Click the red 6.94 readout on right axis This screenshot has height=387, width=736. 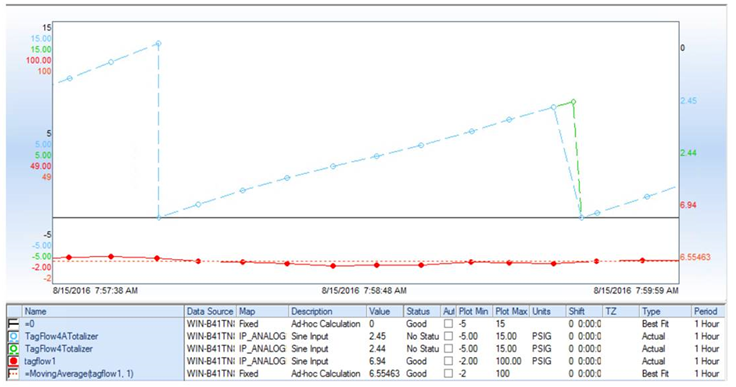689,205
